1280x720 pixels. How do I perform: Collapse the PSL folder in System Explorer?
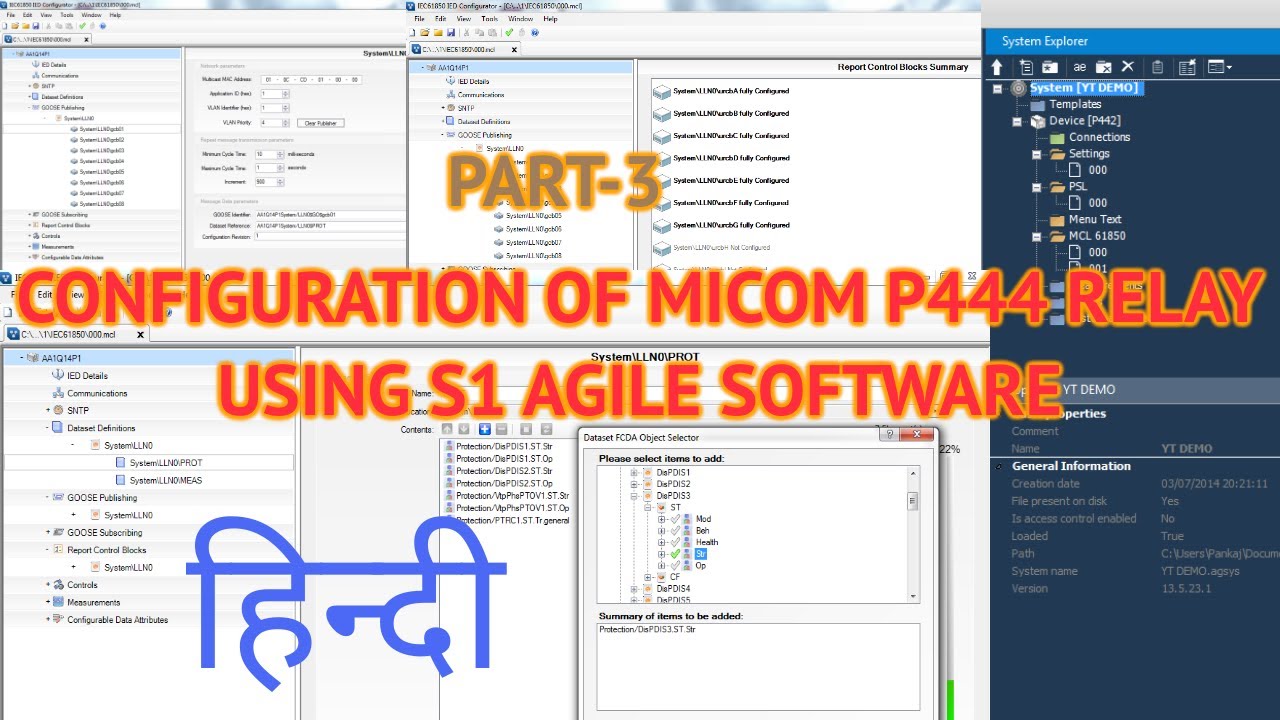(x=1037, y=187)
